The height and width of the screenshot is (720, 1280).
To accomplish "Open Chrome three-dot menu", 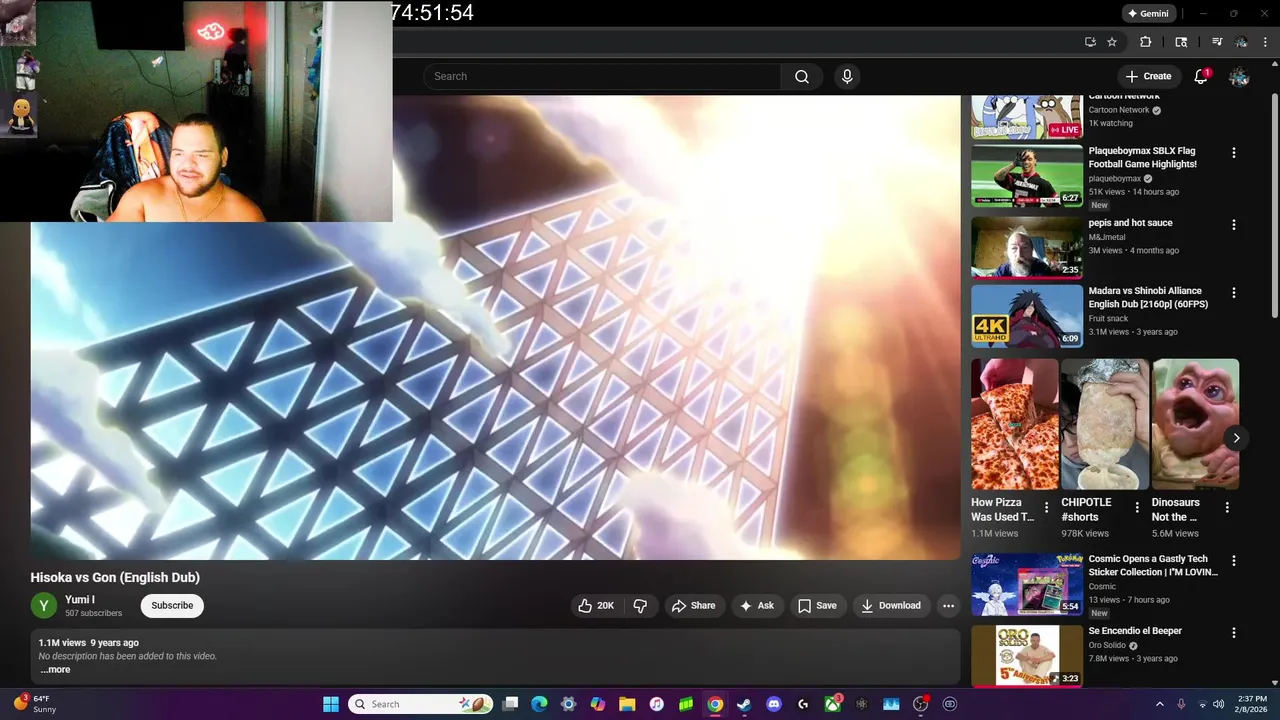I will (1266, 42).
